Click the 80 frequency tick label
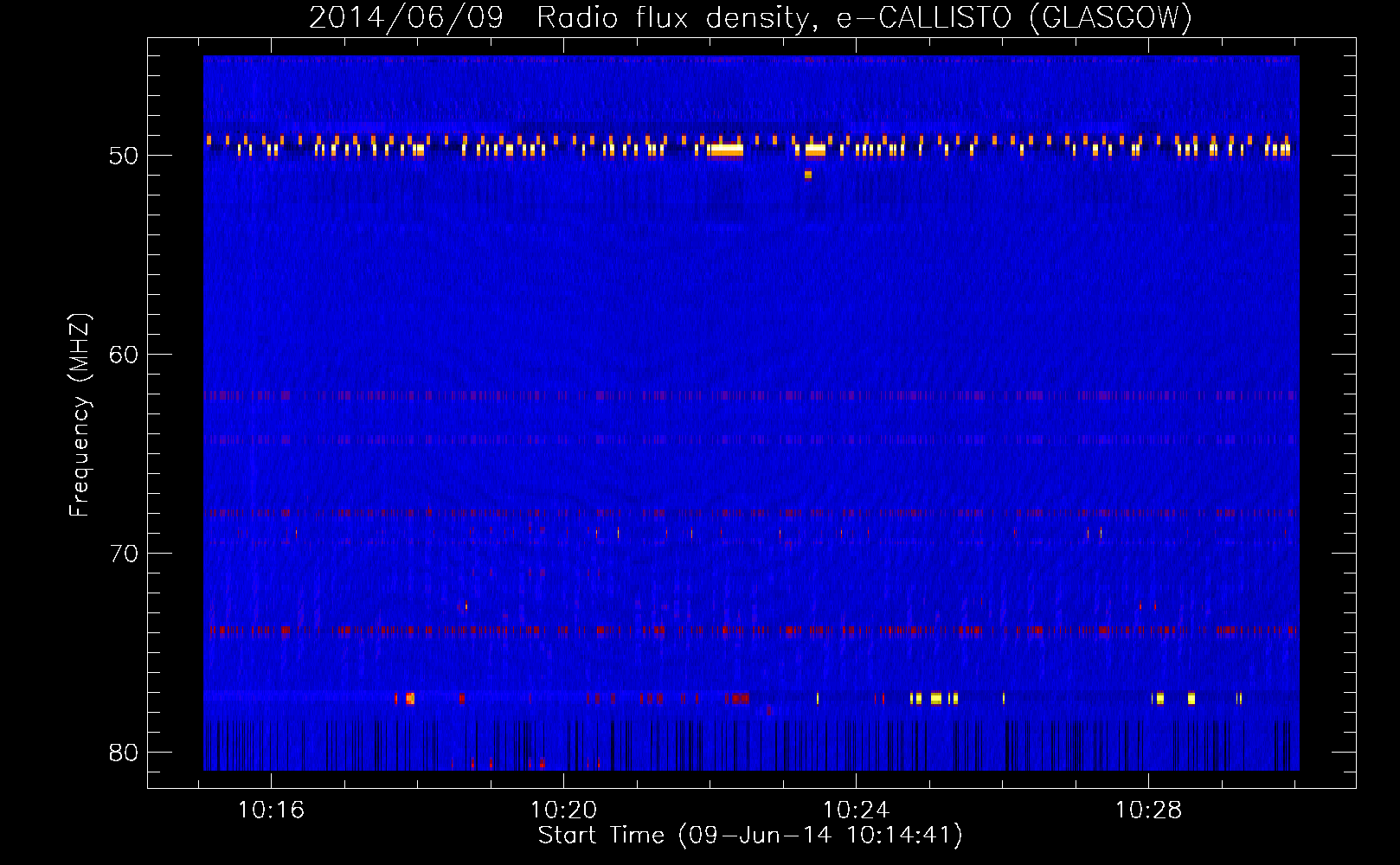The width and height of the screenshot is (1400, 865). click(124, 753)
